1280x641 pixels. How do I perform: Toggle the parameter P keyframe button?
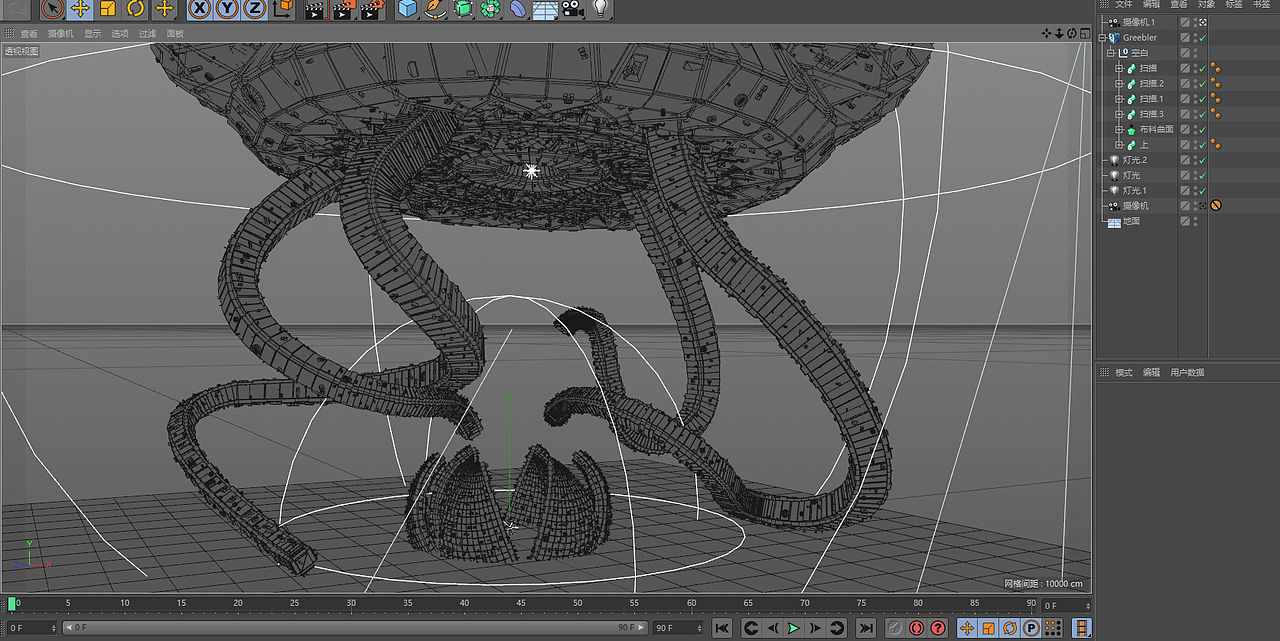point(1031,628)
